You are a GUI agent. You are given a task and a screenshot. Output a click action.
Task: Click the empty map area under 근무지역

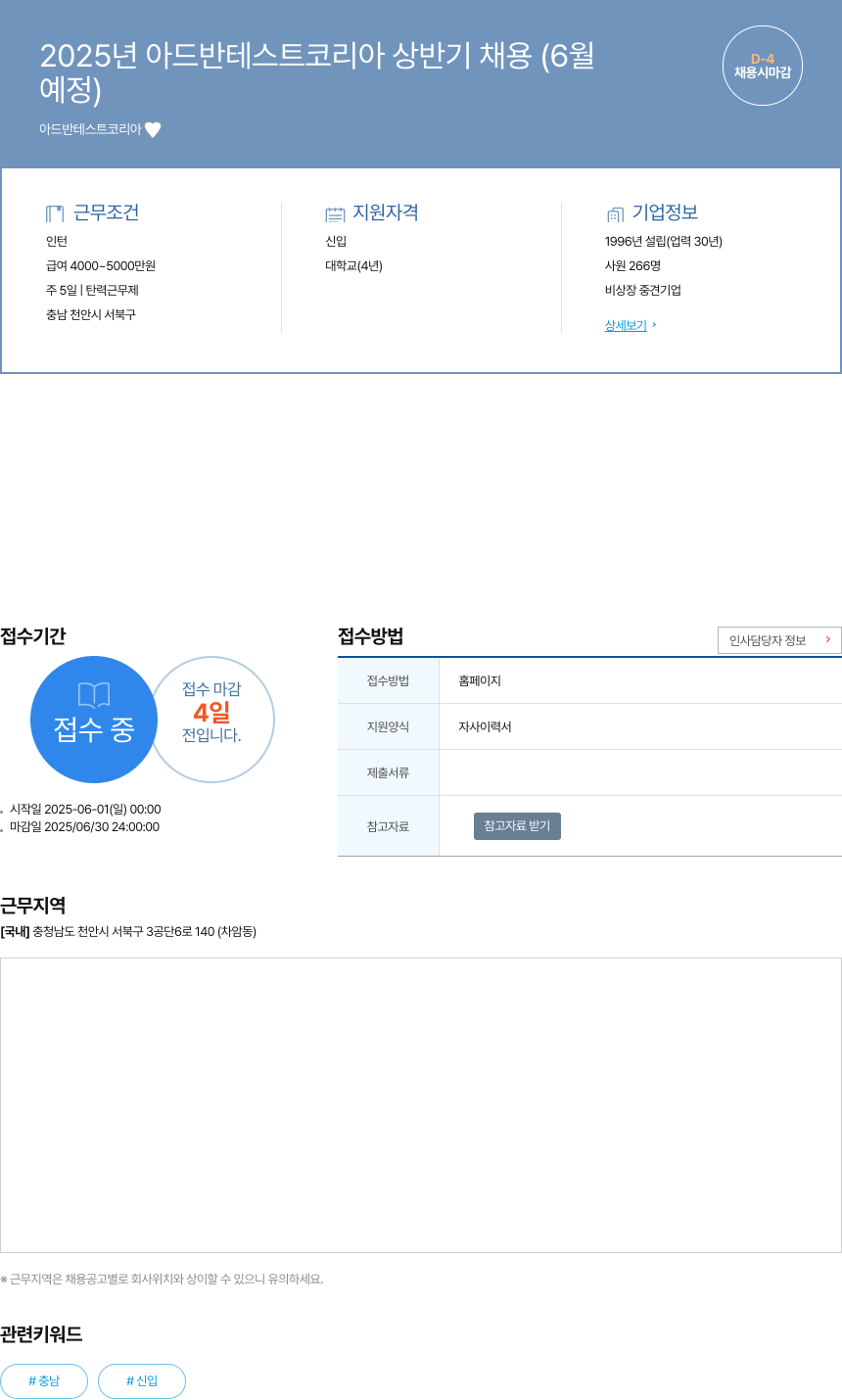click(x=421, y=1105)
